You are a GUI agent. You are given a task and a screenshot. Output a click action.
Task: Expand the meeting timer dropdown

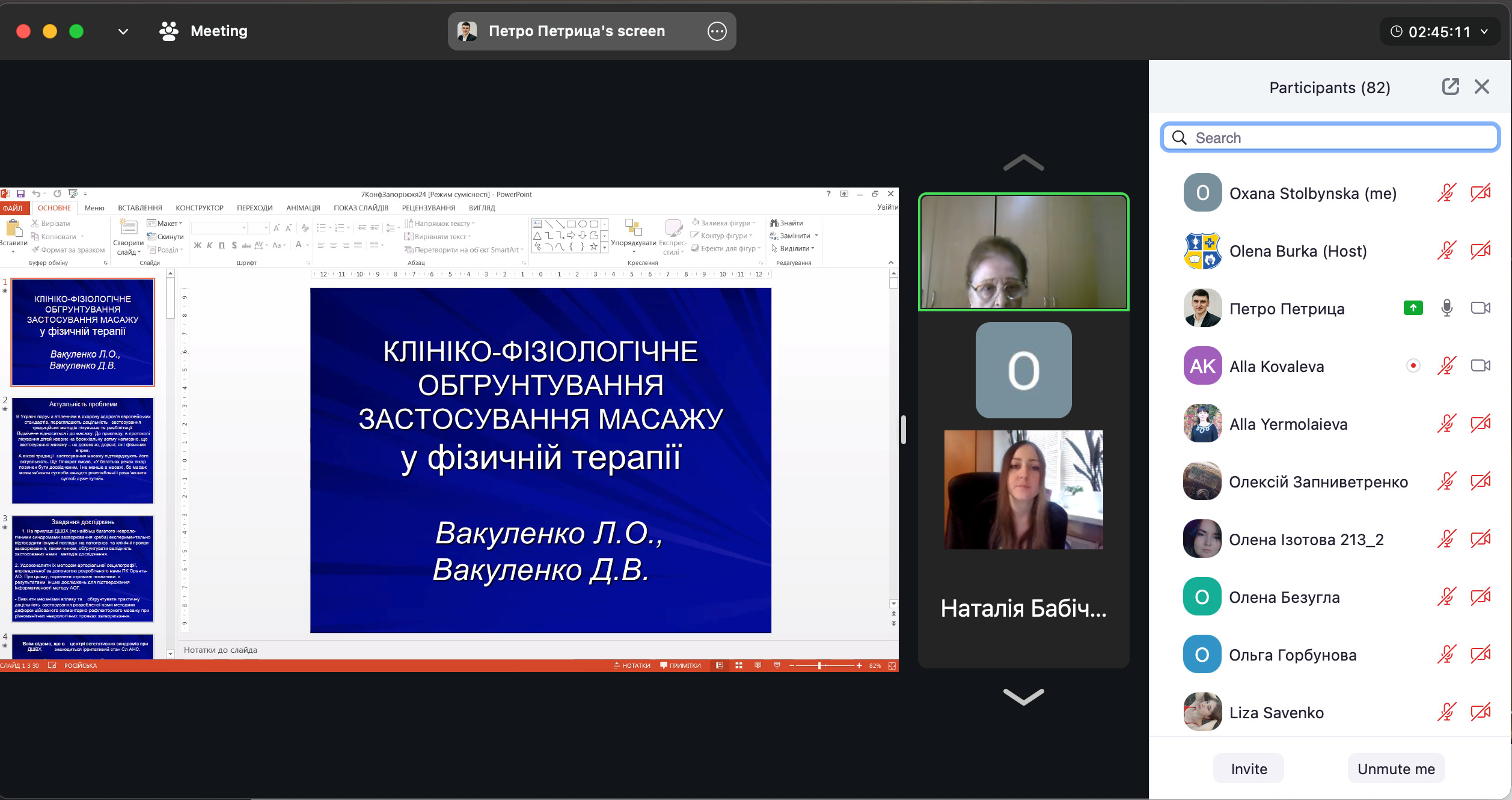(1484, 31)
